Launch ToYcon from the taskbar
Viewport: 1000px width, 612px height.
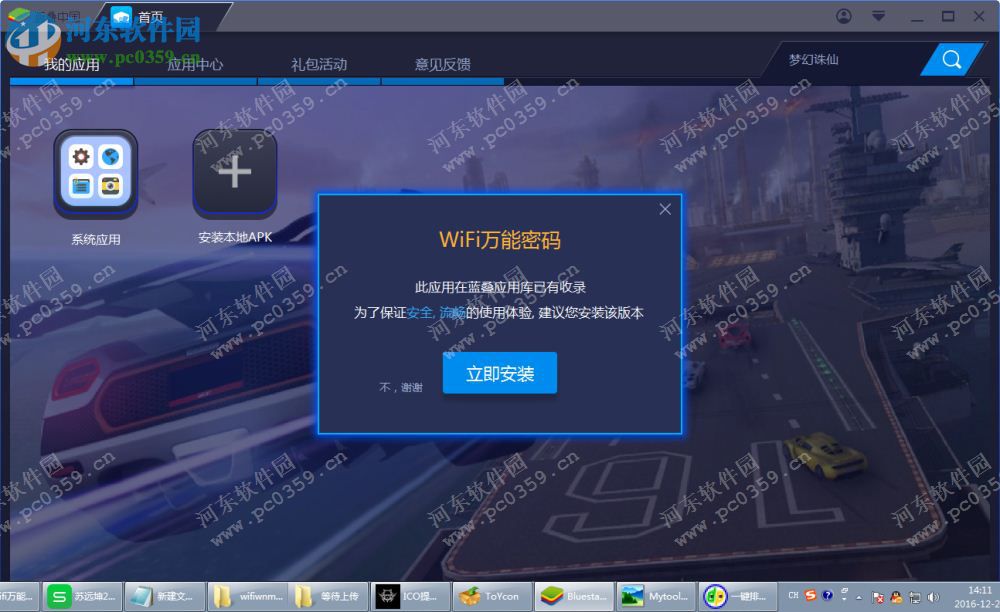(x=491, y=595)
